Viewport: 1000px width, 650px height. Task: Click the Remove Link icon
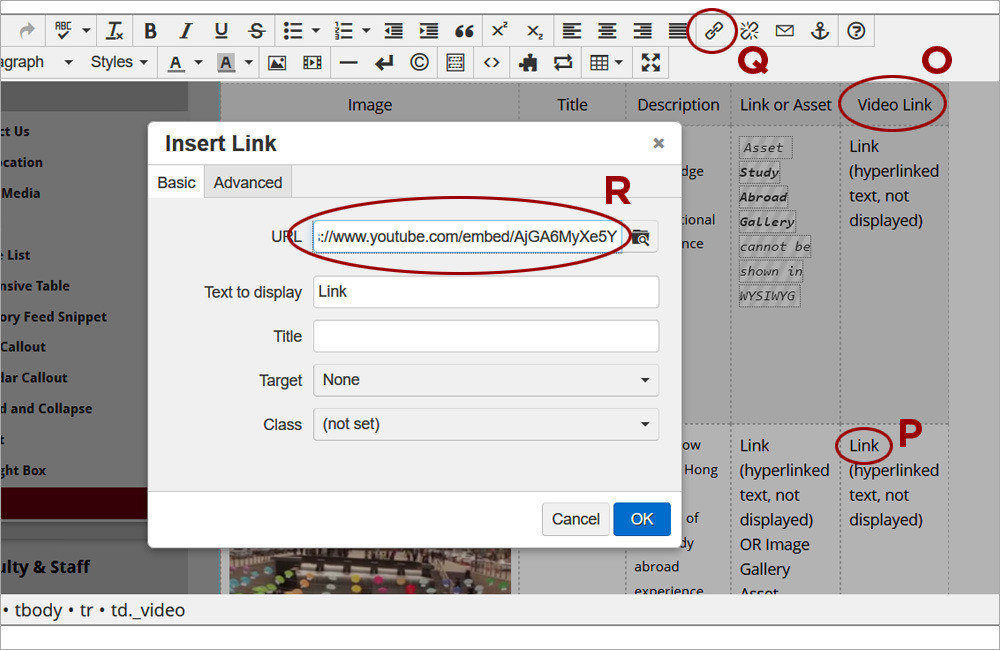point(749,31)
